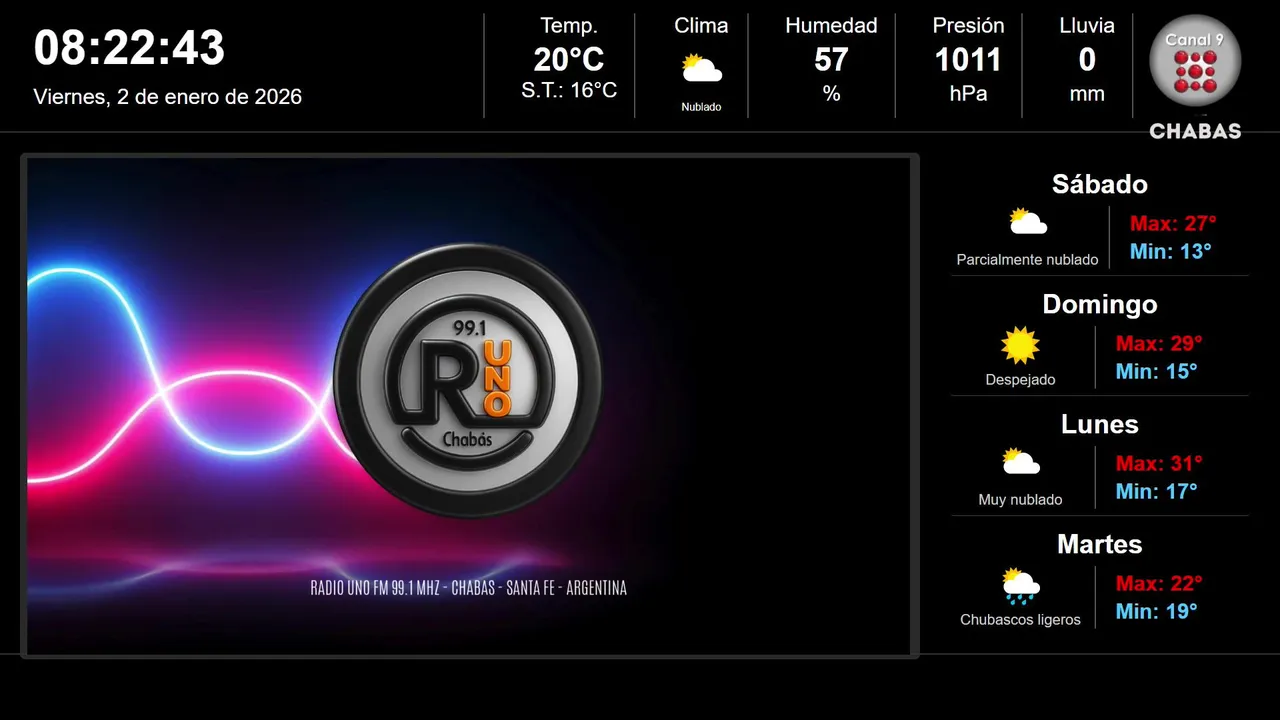Screen dimensions: 1280x720
Task: Click the Parcialmente nublado description
Action: pos(1027,260)
